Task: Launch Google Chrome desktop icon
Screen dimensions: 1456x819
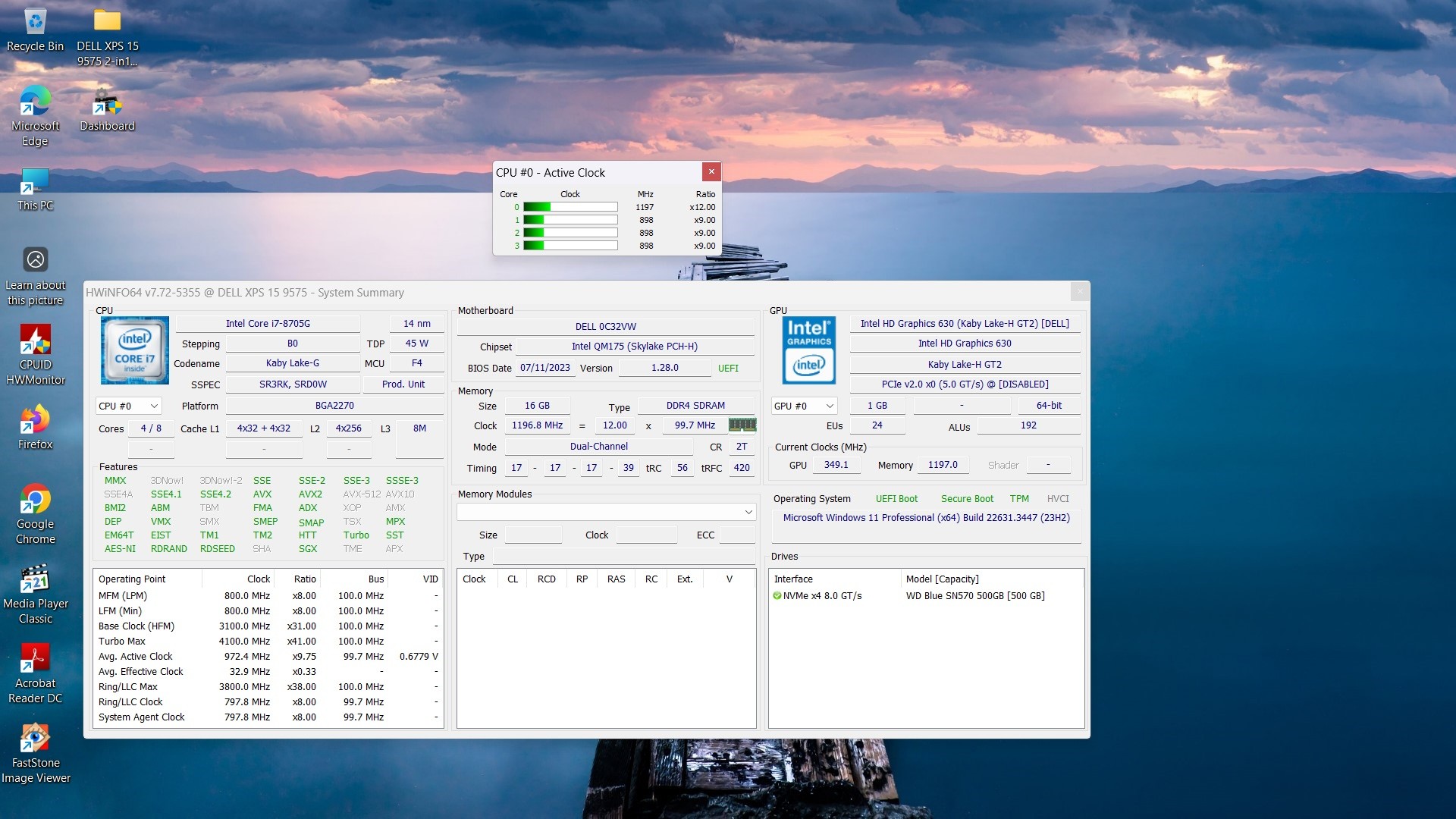Action: click(35, 514)
